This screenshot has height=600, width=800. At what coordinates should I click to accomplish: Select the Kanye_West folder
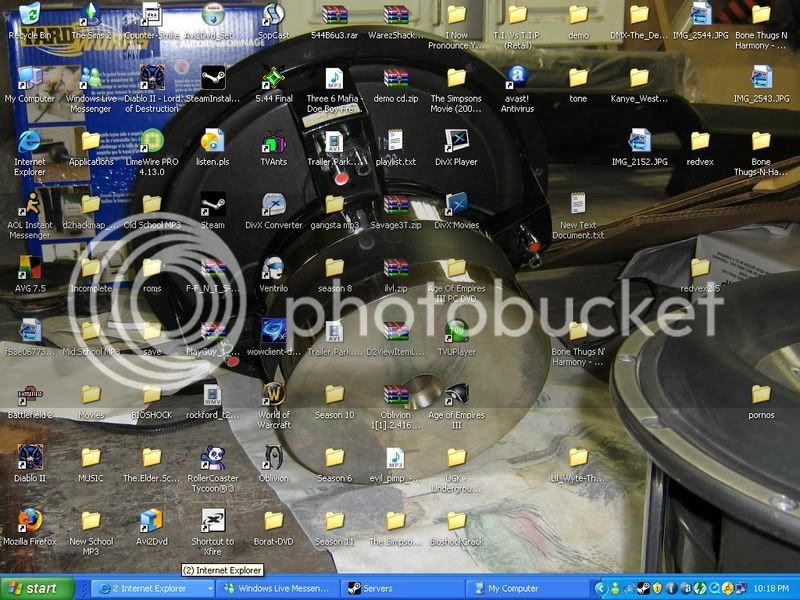click(x=639, y=78)
